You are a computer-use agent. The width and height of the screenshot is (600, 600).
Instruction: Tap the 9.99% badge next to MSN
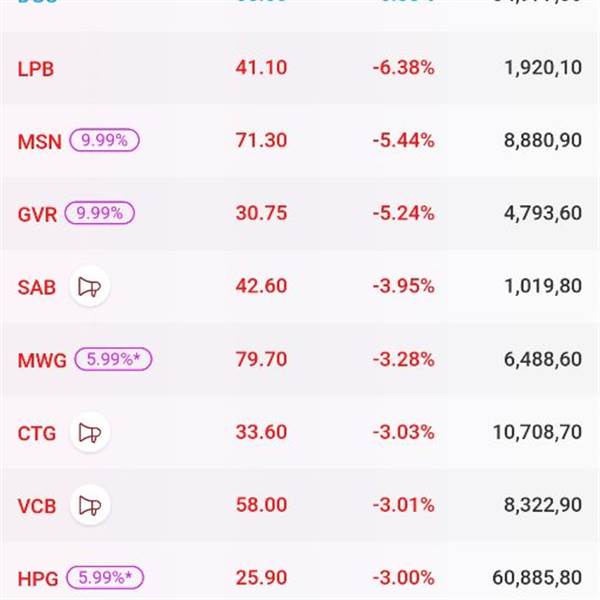click(103, 141)
